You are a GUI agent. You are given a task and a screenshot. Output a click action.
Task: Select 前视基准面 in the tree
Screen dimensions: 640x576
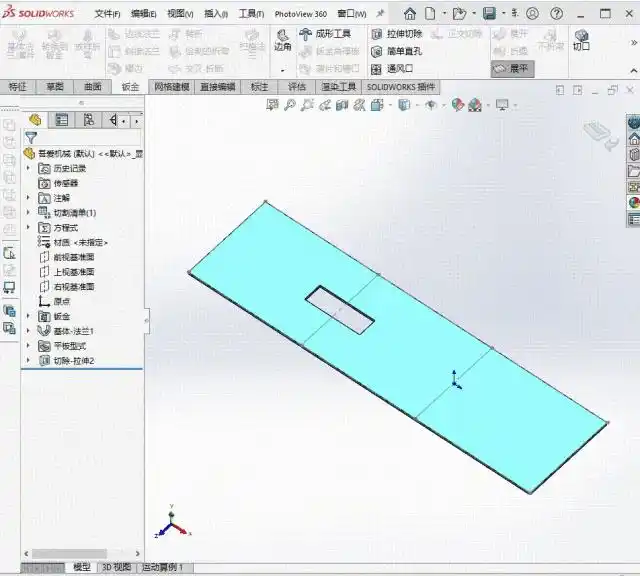67,257
